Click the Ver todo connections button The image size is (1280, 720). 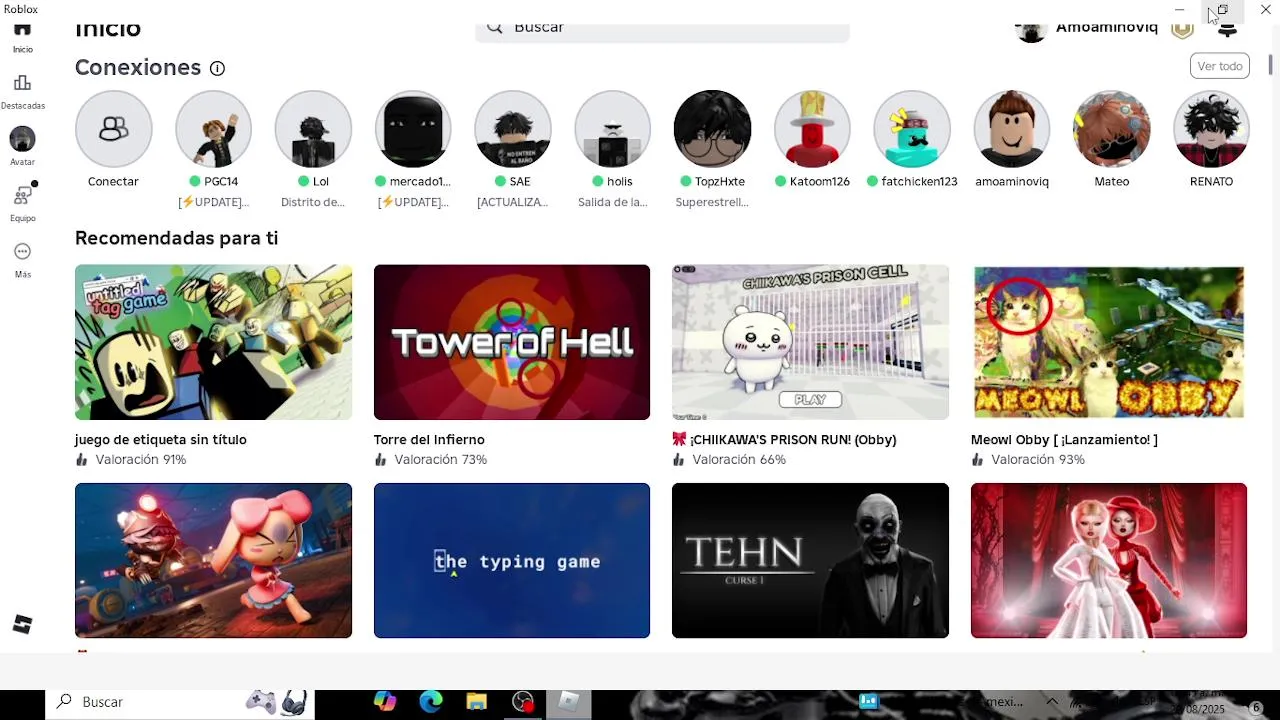[1220, 66]
